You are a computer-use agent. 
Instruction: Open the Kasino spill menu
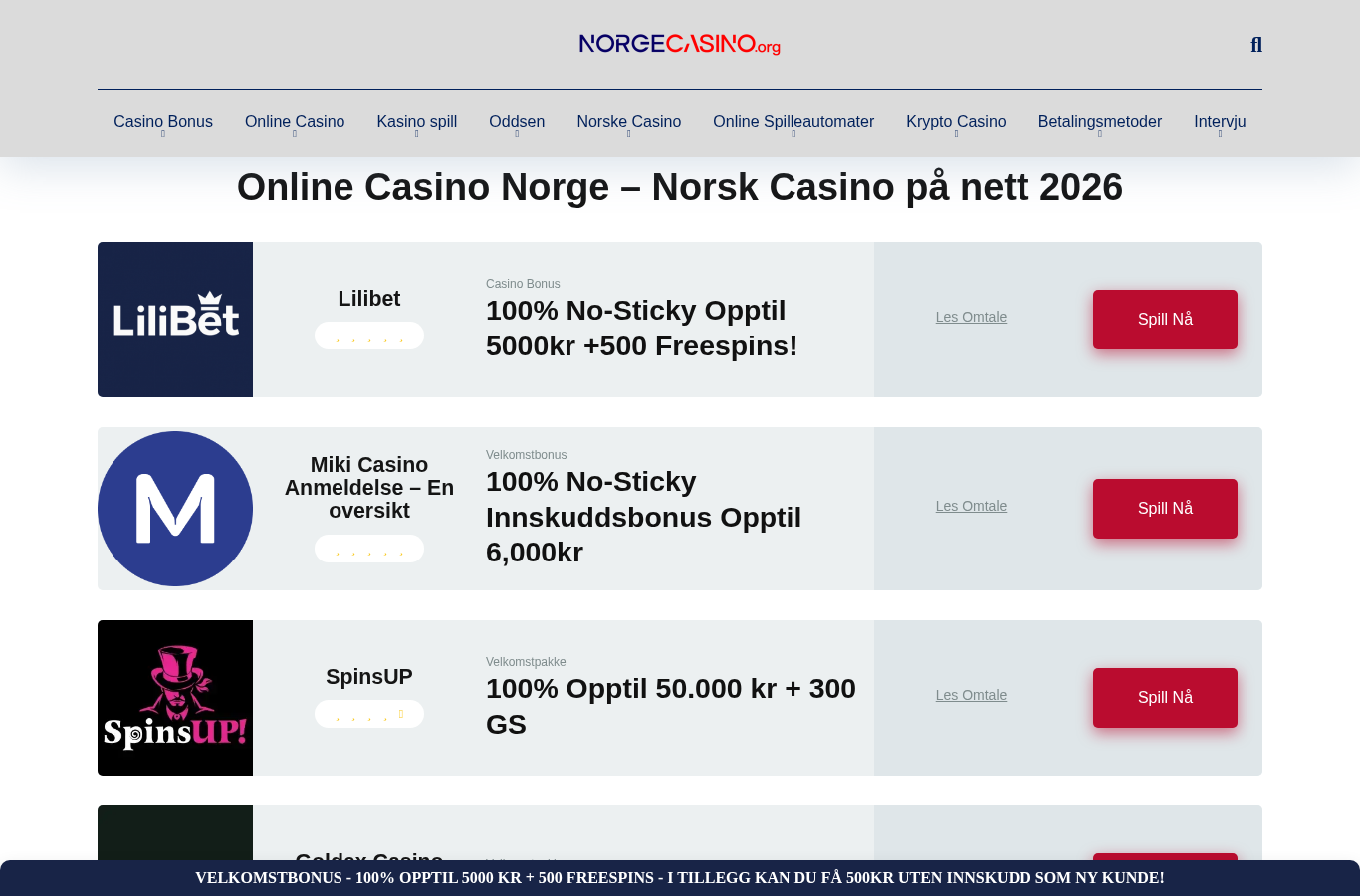[417, 122]
